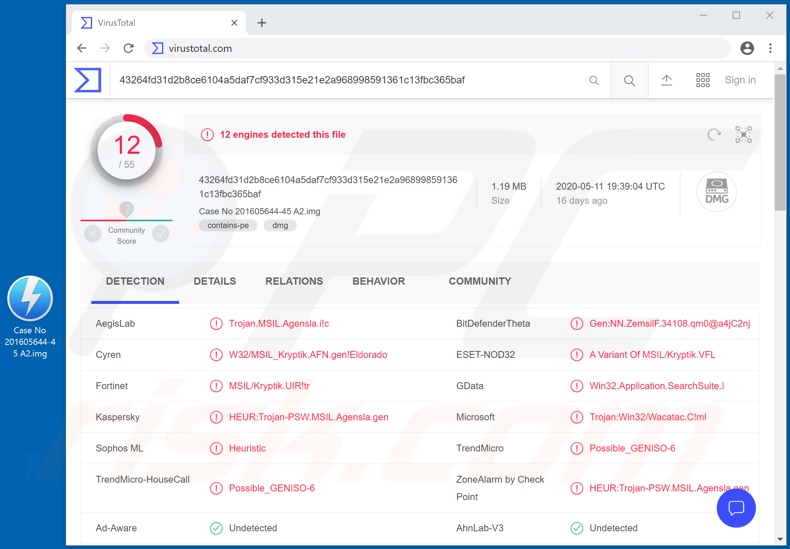
Task: Click the TrendMicro Possible_GENISO-6 result
Action: pyautogui.click(x=632, y=448)
